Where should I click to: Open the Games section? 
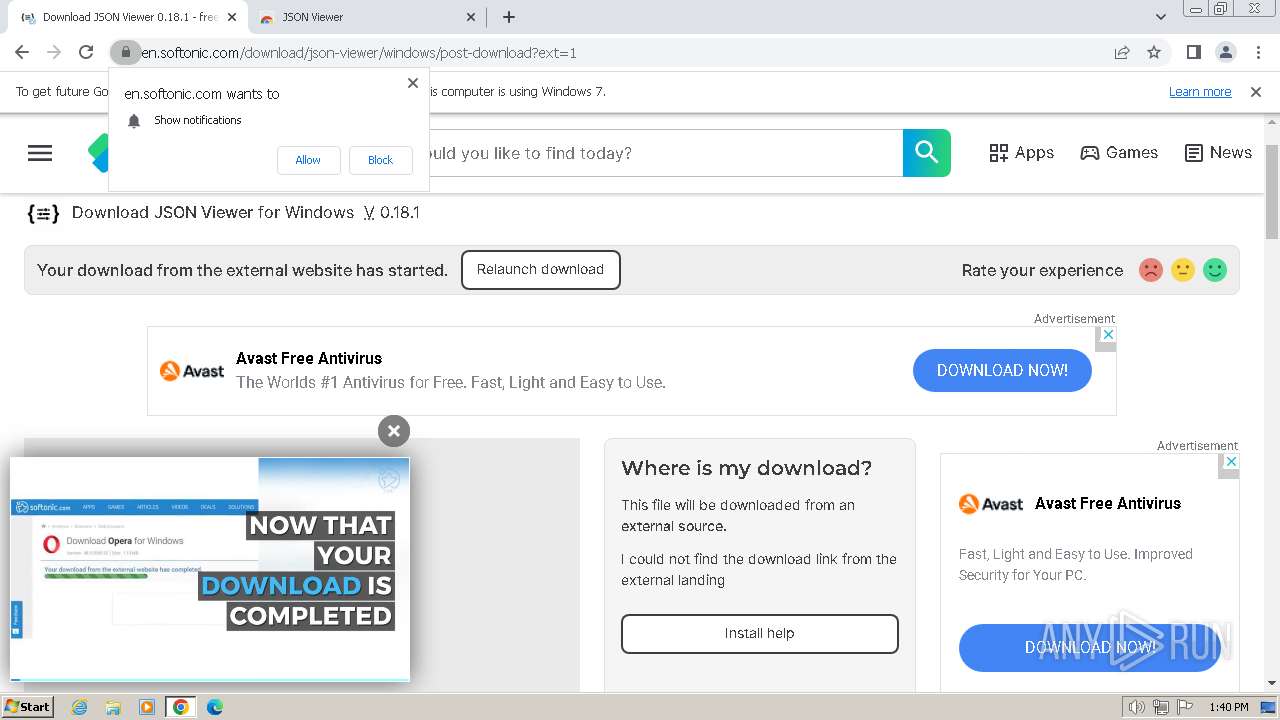(1119, 153)
